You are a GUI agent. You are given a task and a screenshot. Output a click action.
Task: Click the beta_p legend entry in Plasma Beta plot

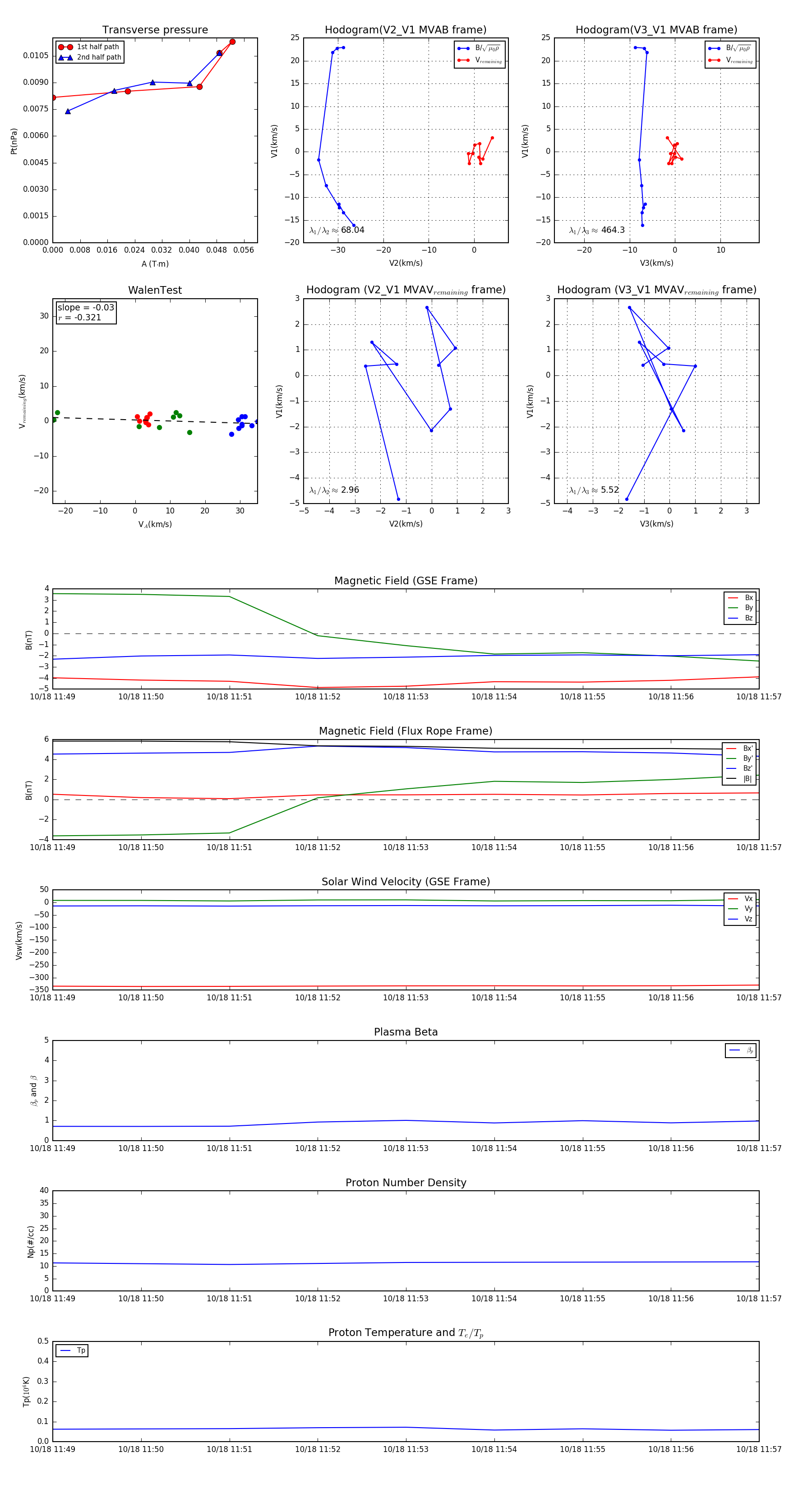point(741,1050)
